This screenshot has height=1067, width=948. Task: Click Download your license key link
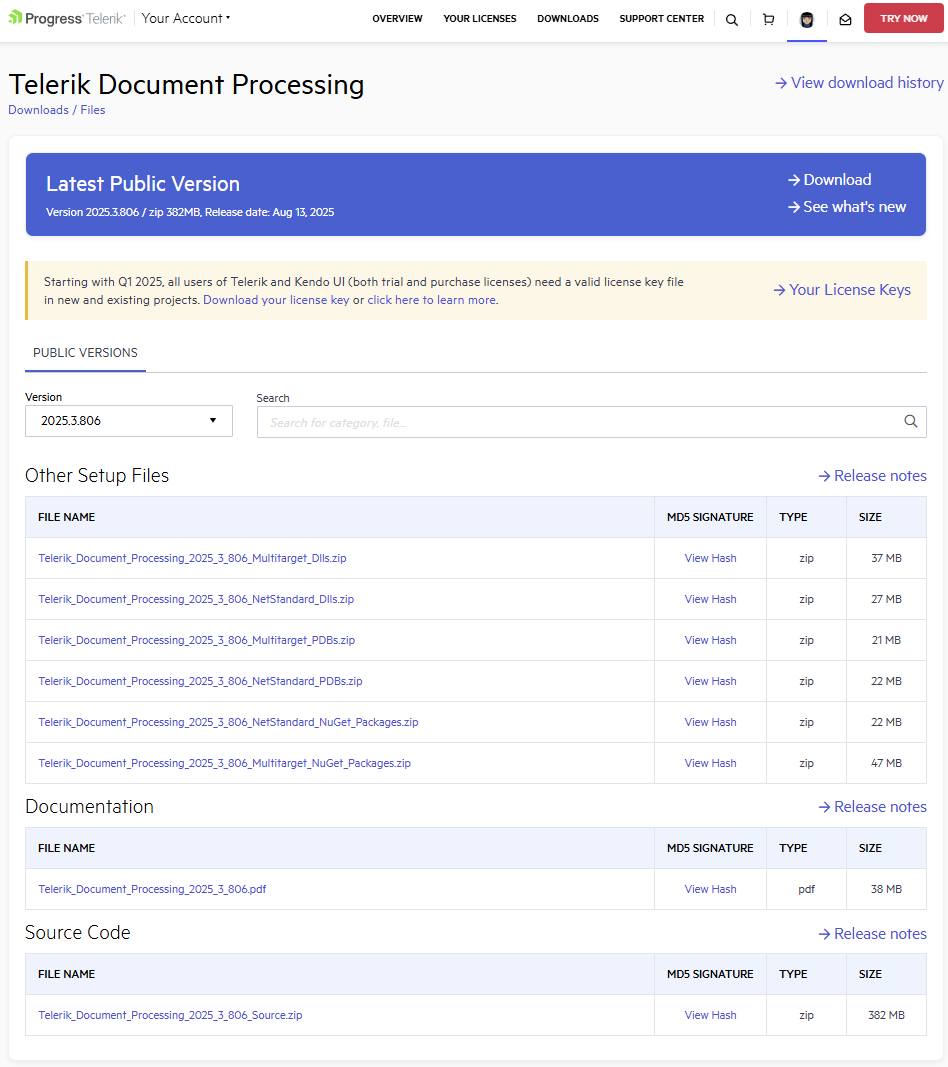pos(276,299)
